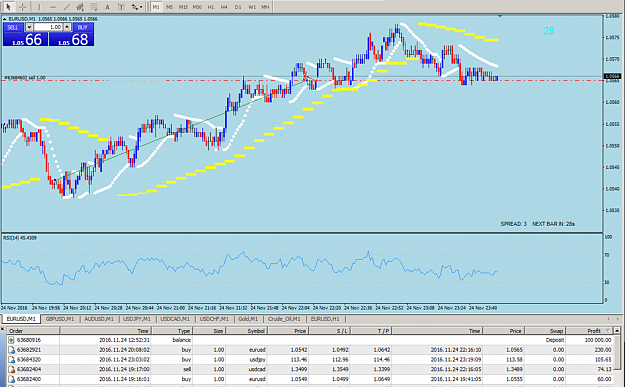
Task: Sort by the Symbol column header
Action: tap(247, 331)
